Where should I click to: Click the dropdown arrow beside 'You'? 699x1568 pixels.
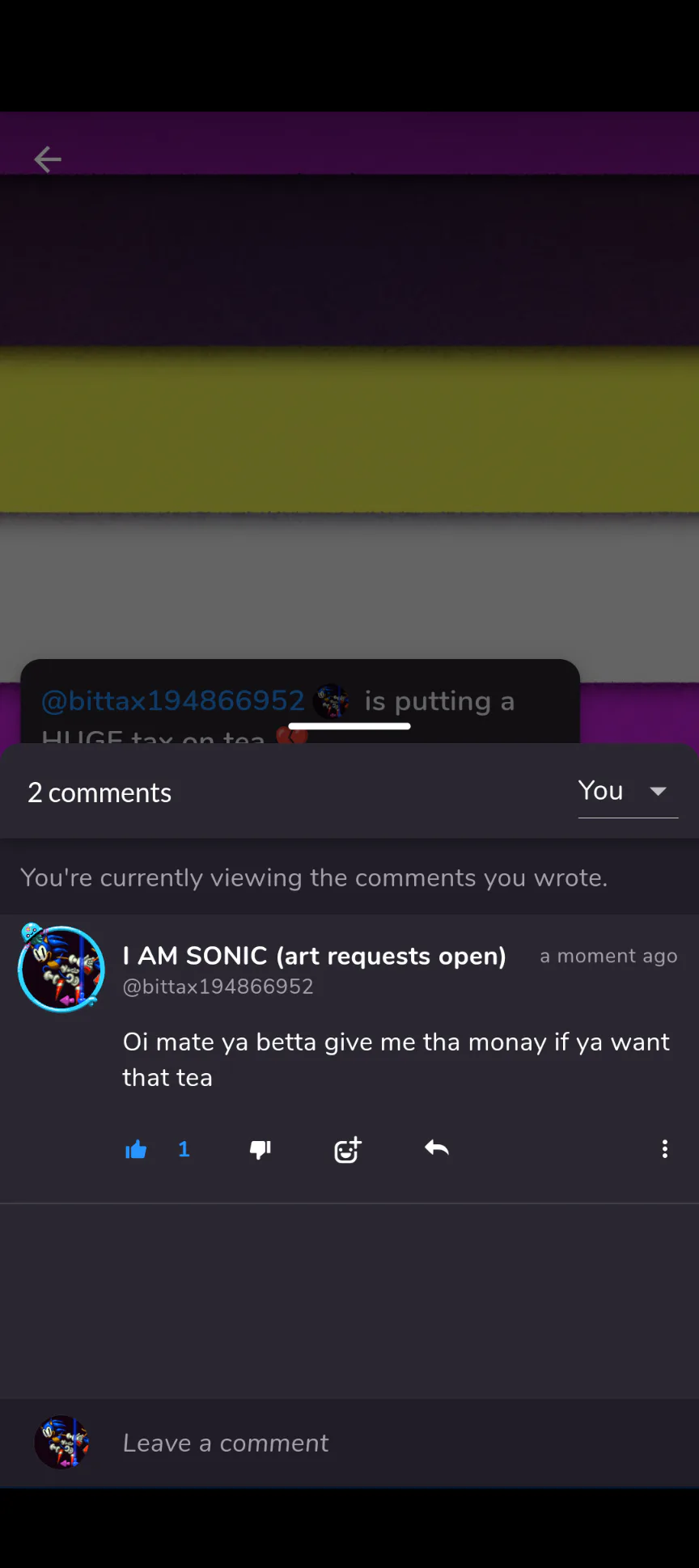659,792
